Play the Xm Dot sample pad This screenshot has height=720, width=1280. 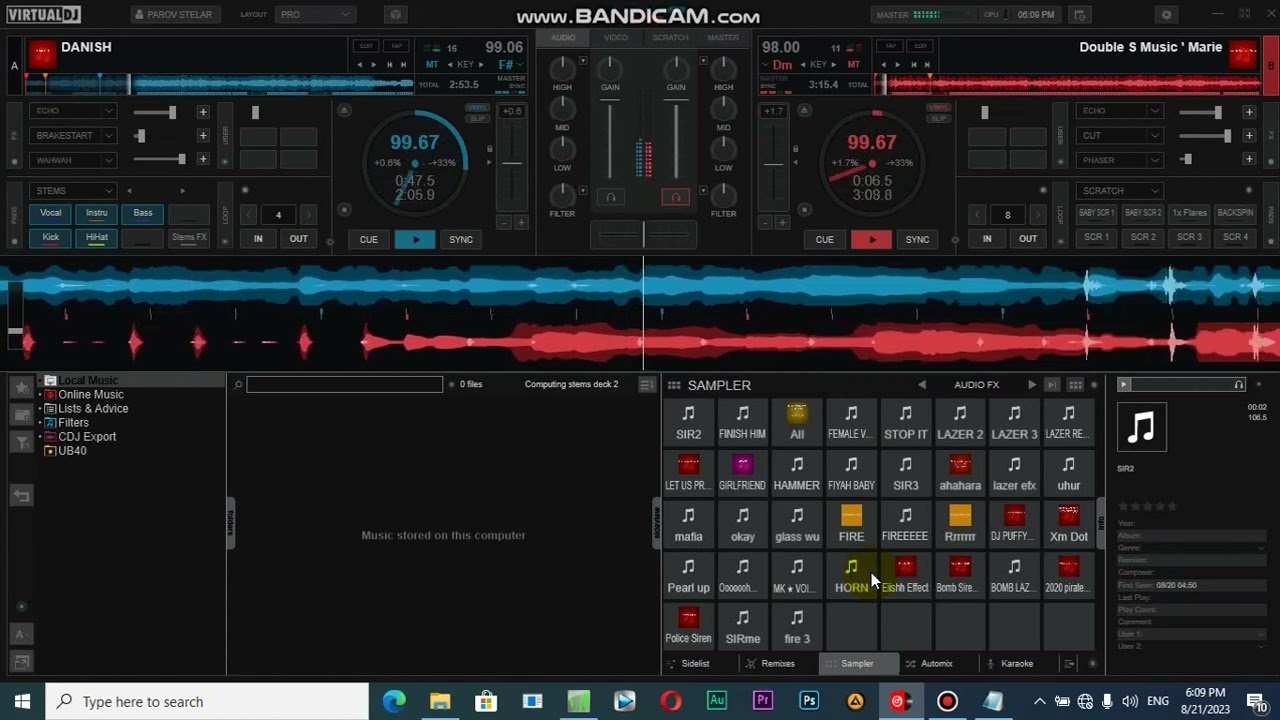pyautogui.click(x=1068, y=524)
